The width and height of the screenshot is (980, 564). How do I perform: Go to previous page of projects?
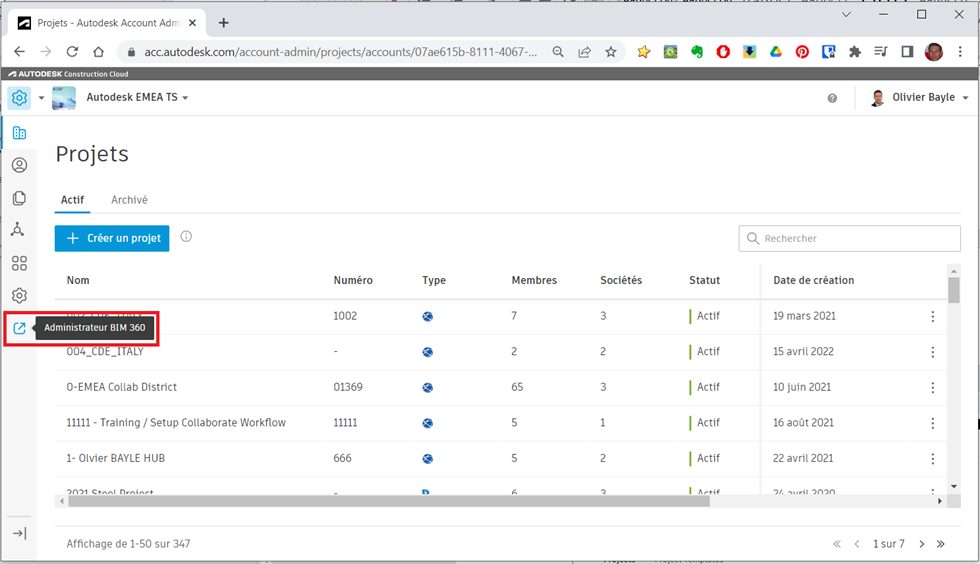pos(857,544)
